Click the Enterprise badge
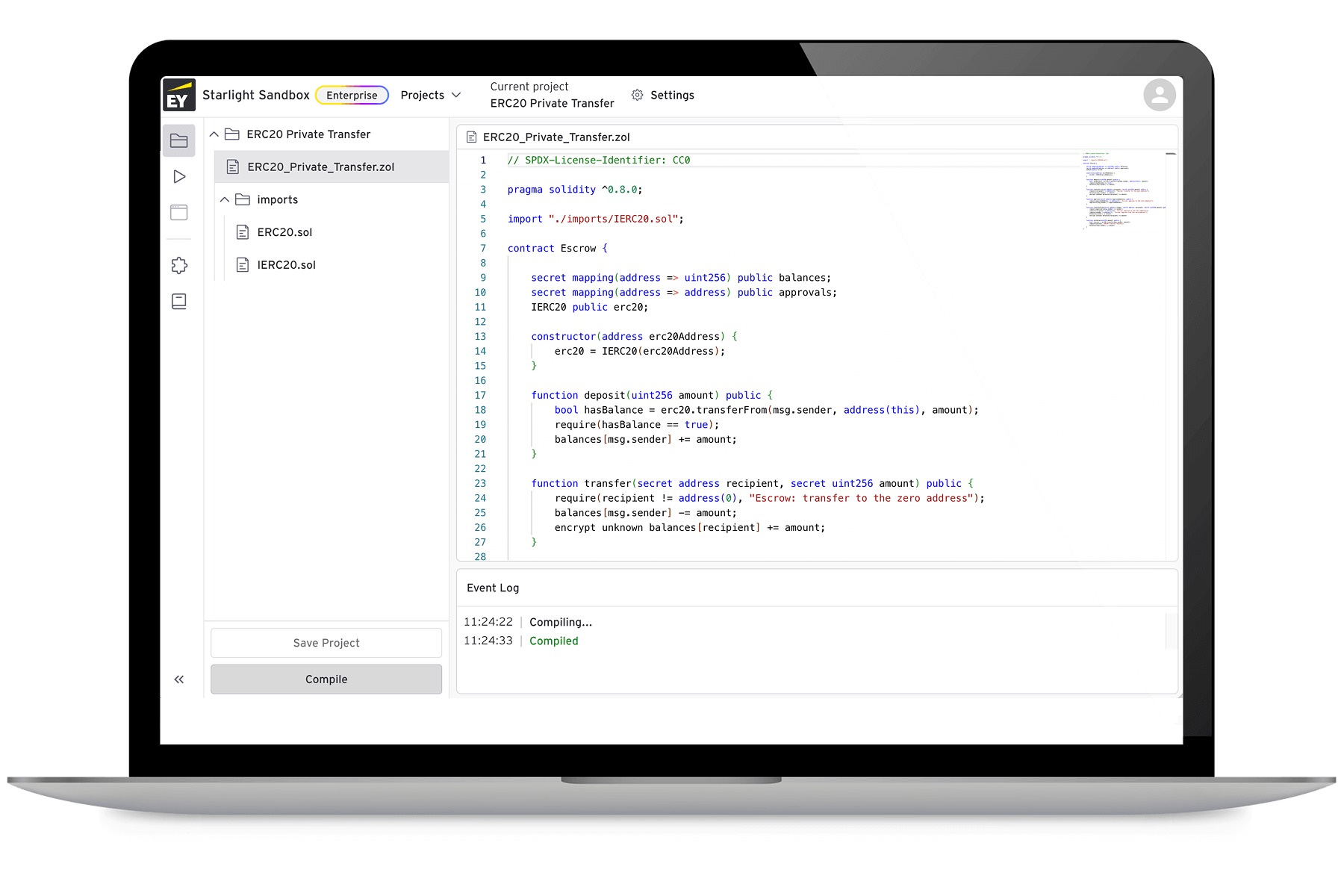 pyautogui.click(x=352, y=96)
